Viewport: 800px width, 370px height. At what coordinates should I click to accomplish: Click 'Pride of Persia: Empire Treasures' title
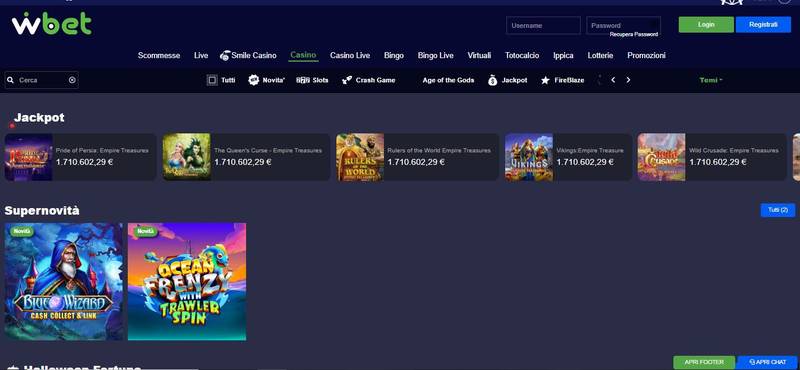pyautogui.click(x=102, y=151)
